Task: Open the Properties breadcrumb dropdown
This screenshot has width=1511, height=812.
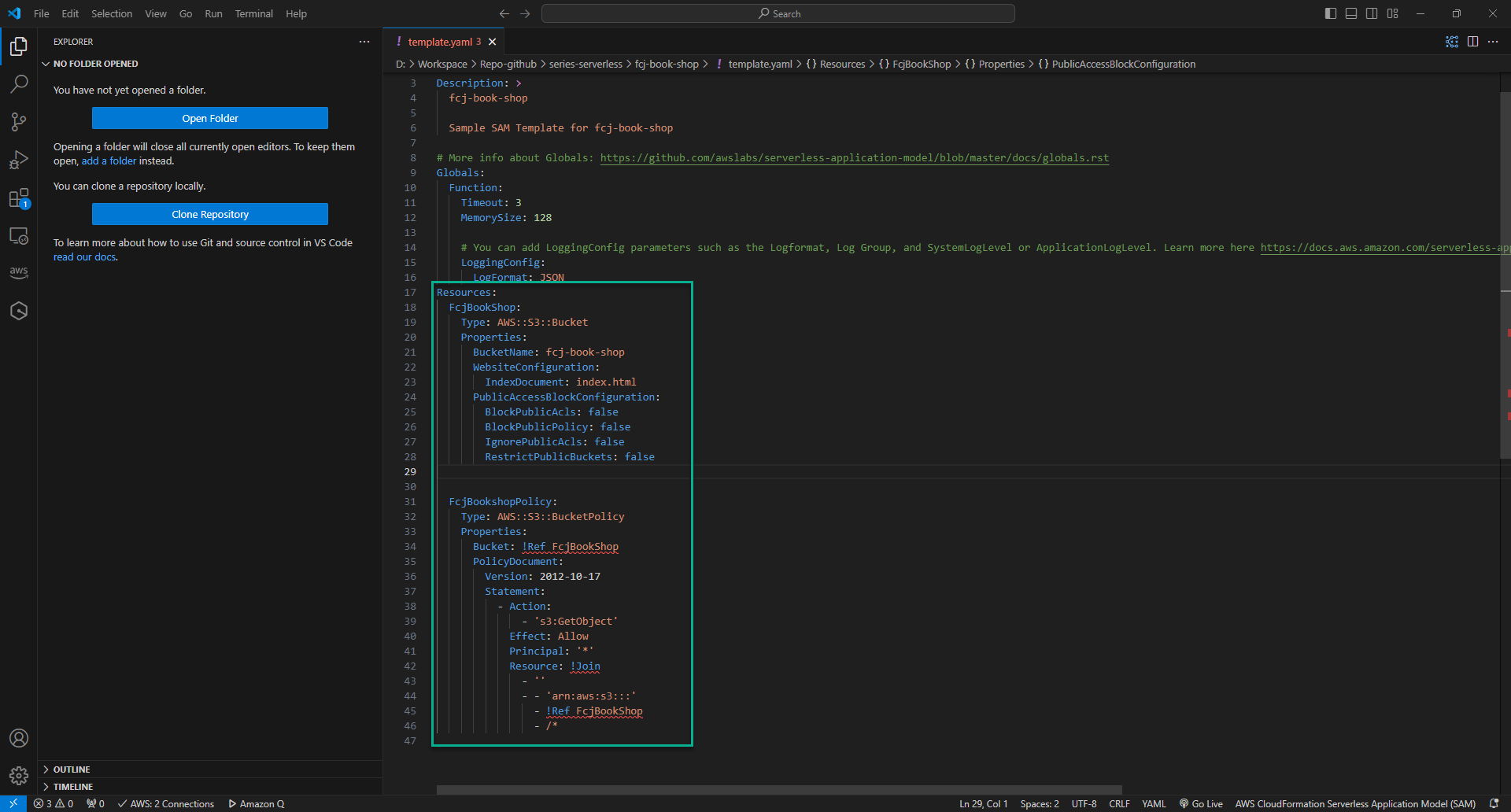Action: click(995, 64)
